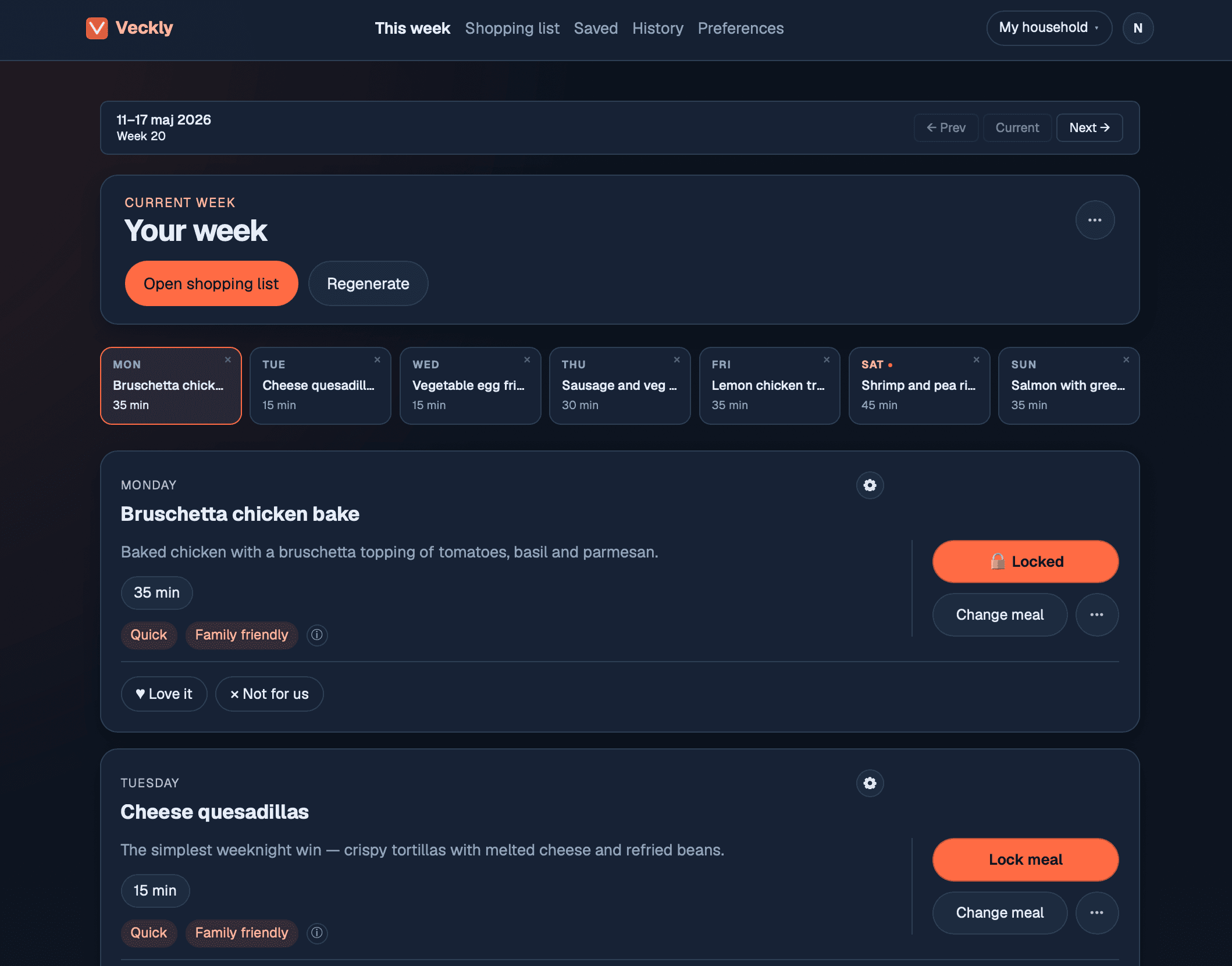Go to the previous week
1232x966 pixels.
[946, 127]
